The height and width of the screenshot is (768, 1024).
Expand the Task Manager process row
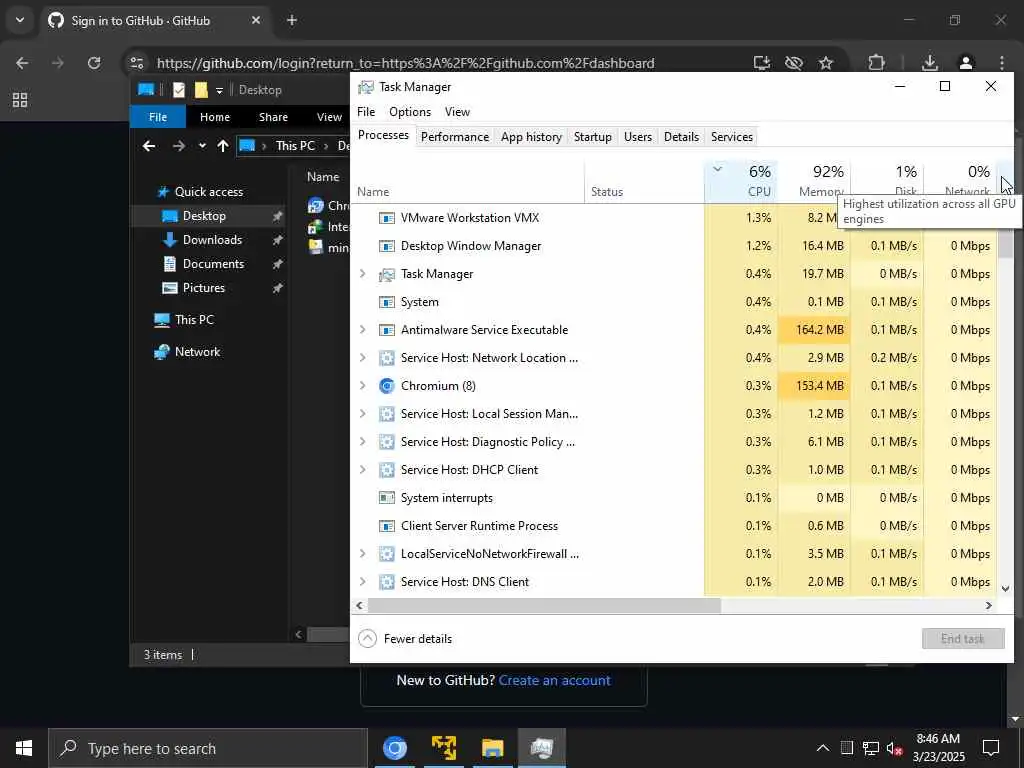tap(362, 274)
